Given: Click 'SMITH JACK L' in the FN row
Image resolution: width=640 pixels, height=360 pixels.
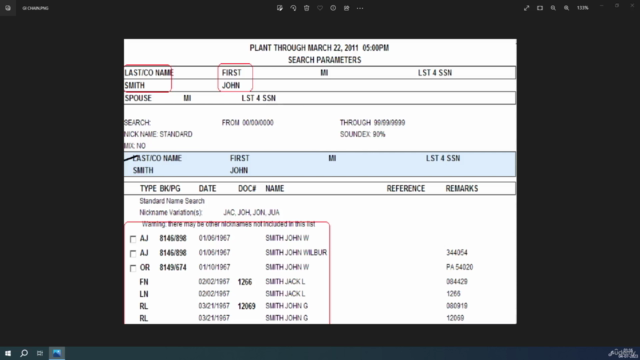Looking at the screenshot, I should pyautogui.click(x=285, y=282).
